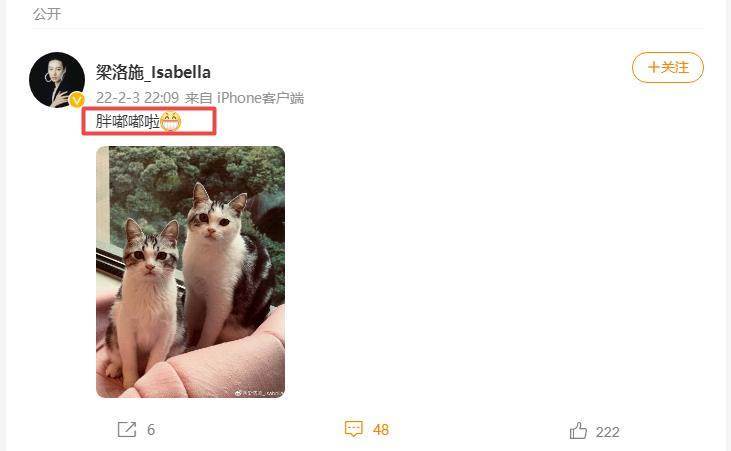Click the post text 胖嘟嘟啦
731x451 pixels.
coord(128,122)
